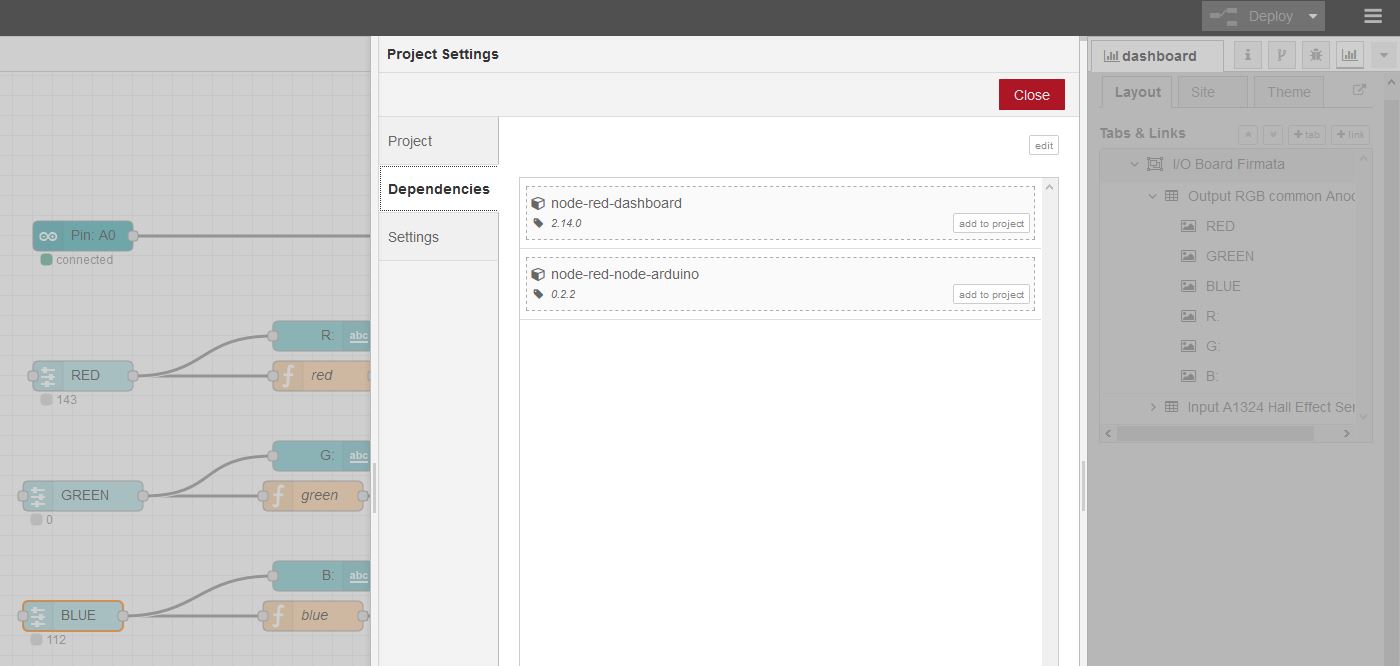
Task: Click the dashboard chart sidebar icon
Action: (1350, 56)
